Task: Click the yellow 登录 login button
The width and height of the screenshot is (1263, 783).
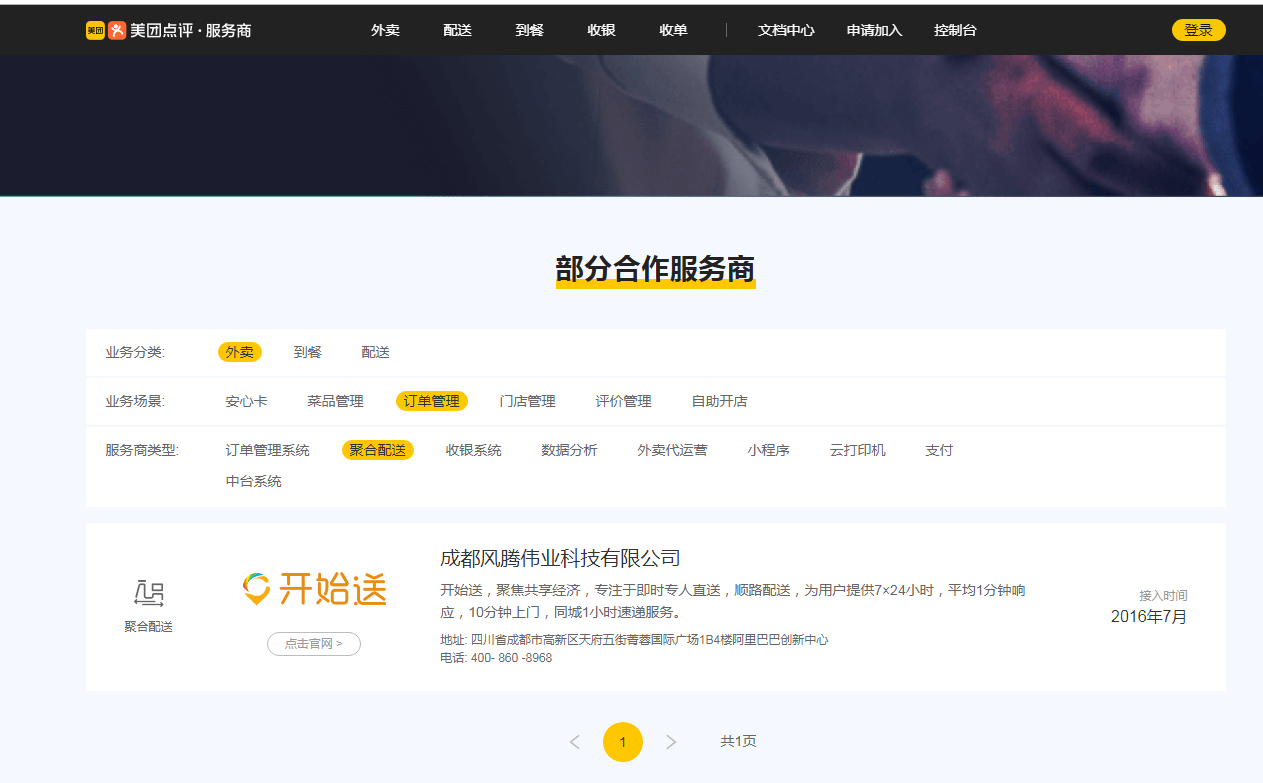Action: [x=1197, y=30]
